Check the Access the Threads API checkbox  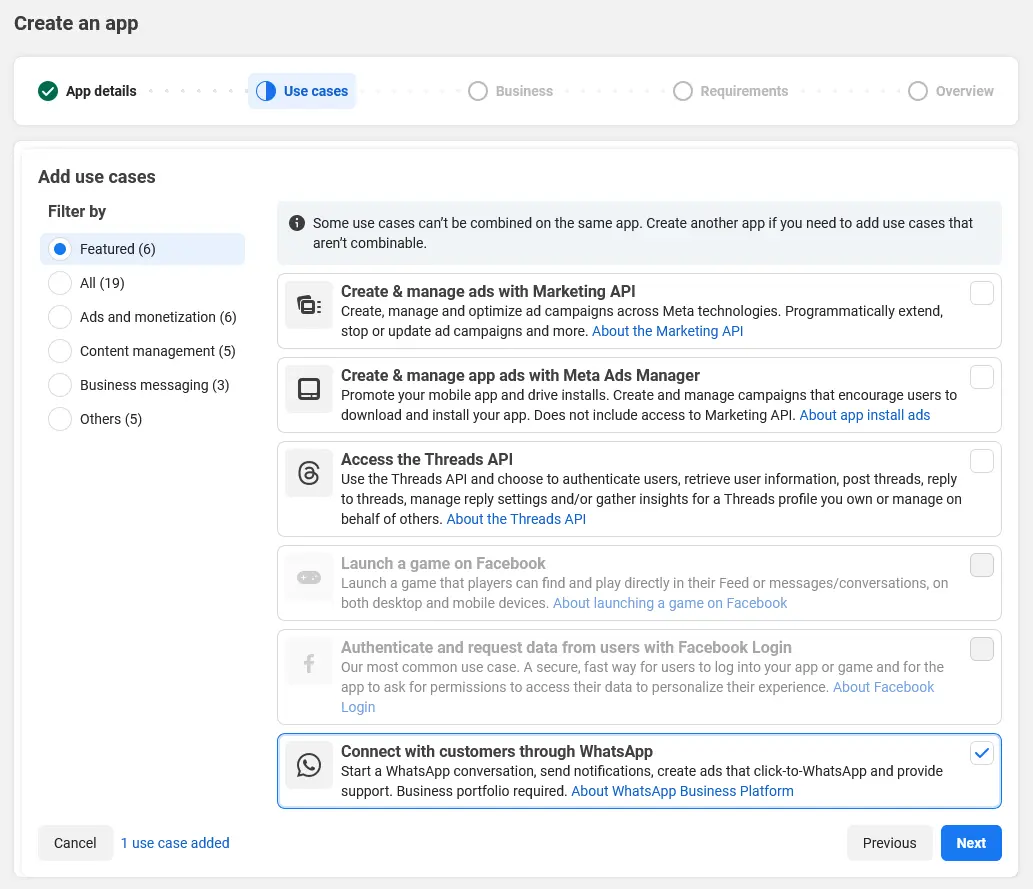(x=982, y=461)
